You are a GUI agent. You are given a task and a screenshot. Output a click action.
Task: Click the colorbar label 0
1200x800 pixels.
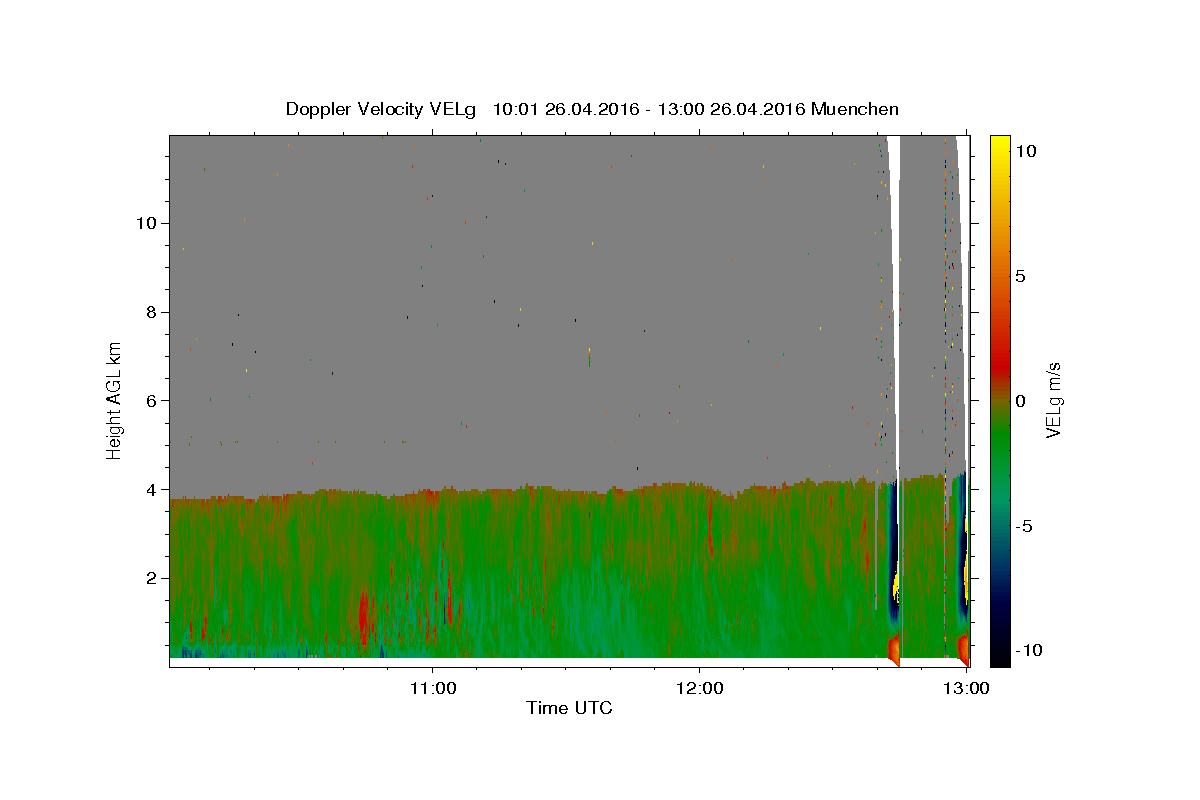tap(1019, 401)
